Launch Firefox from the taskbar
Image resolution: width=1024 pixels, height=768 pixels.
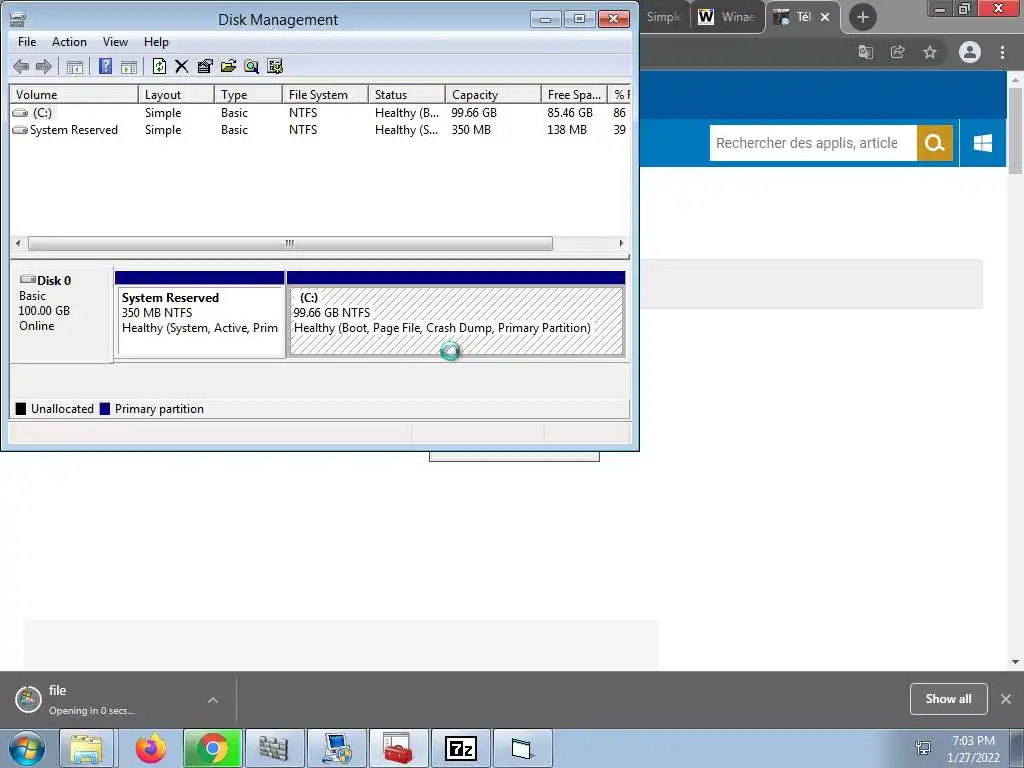pyautogui.click(x=151, y=748)
